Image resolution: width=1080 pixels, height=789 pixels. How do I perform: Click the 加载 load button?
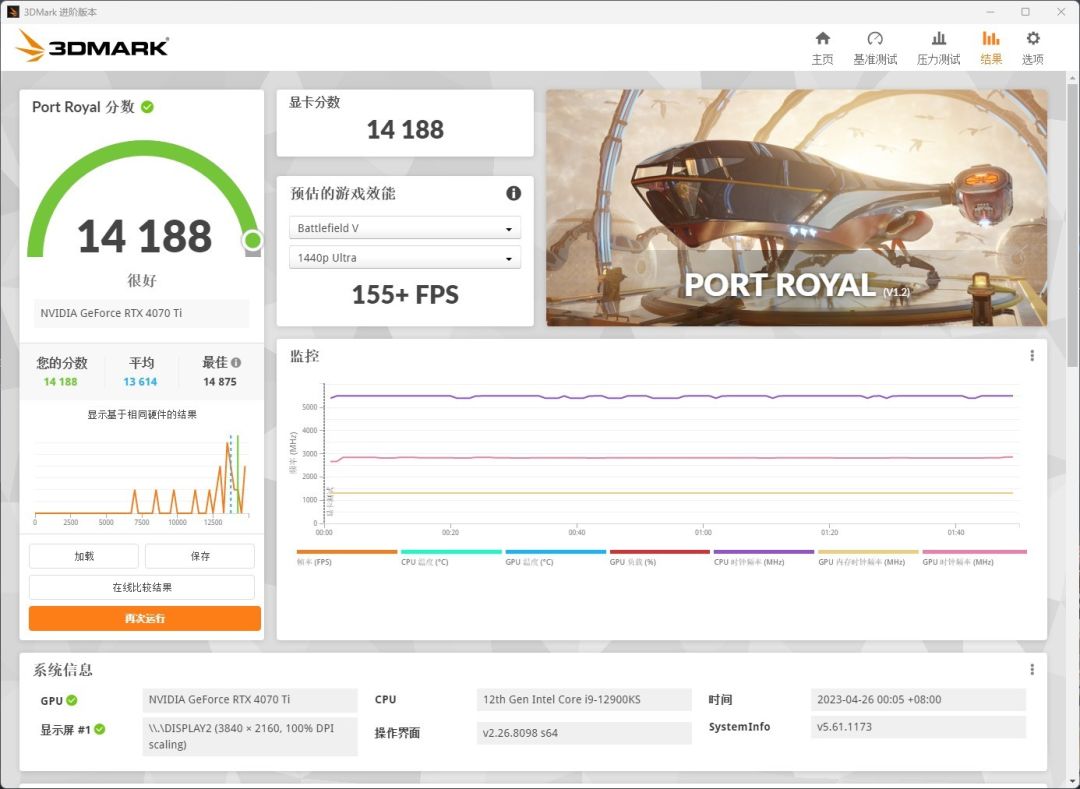(84, 556)
